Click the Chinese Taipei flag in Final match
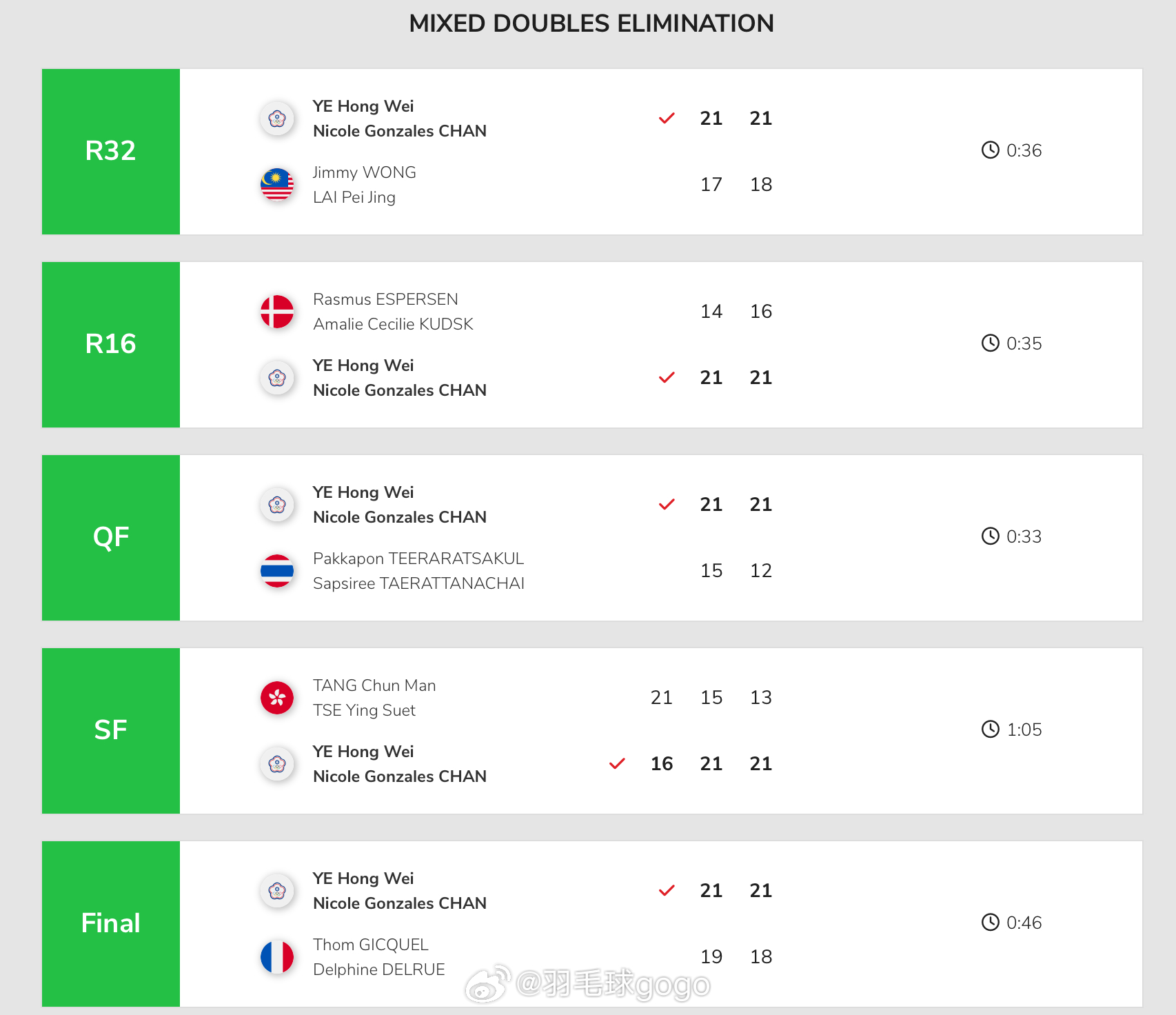This screenshot has width=1176, height=1015. point(277,891)
